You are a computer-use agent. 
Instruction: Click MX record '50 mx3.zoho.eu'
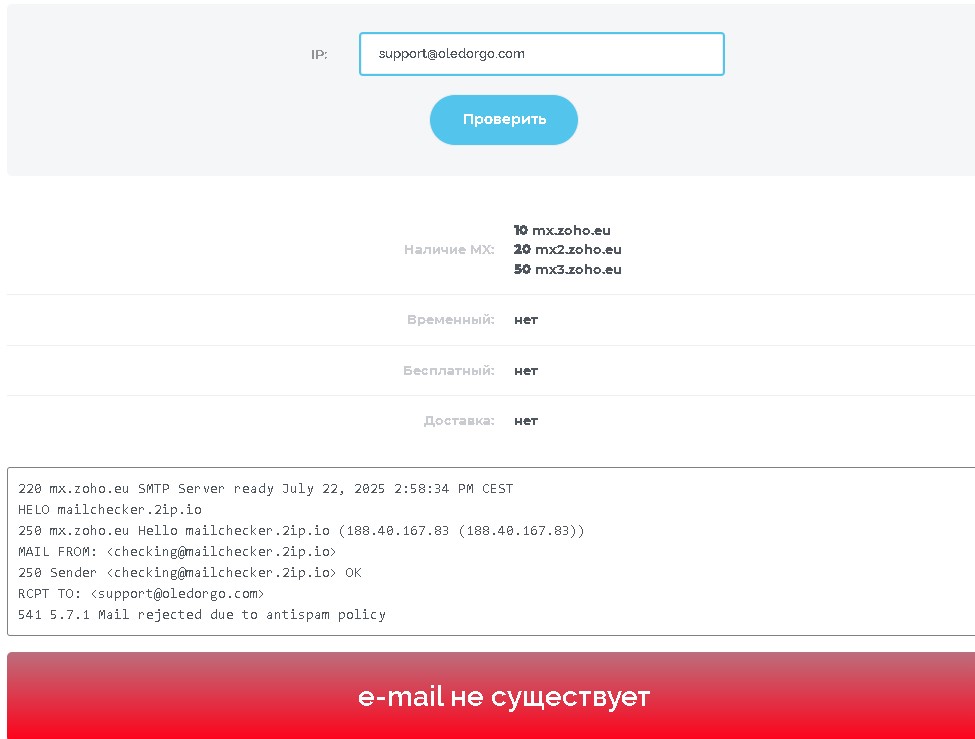click(x=568, y=269)
